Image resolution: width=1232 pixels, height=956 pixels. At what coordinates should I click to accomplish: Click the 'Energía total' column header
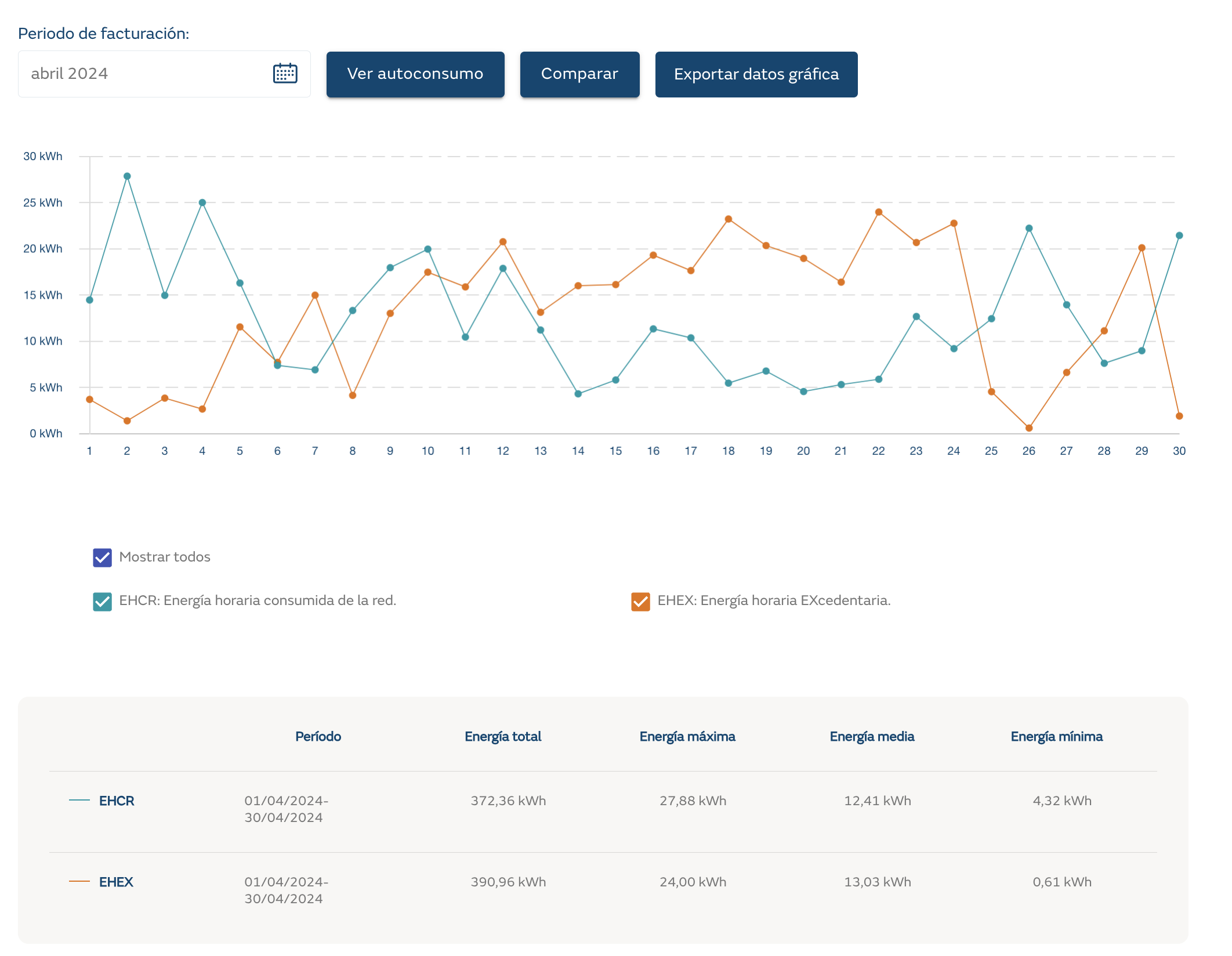point(503,737)
